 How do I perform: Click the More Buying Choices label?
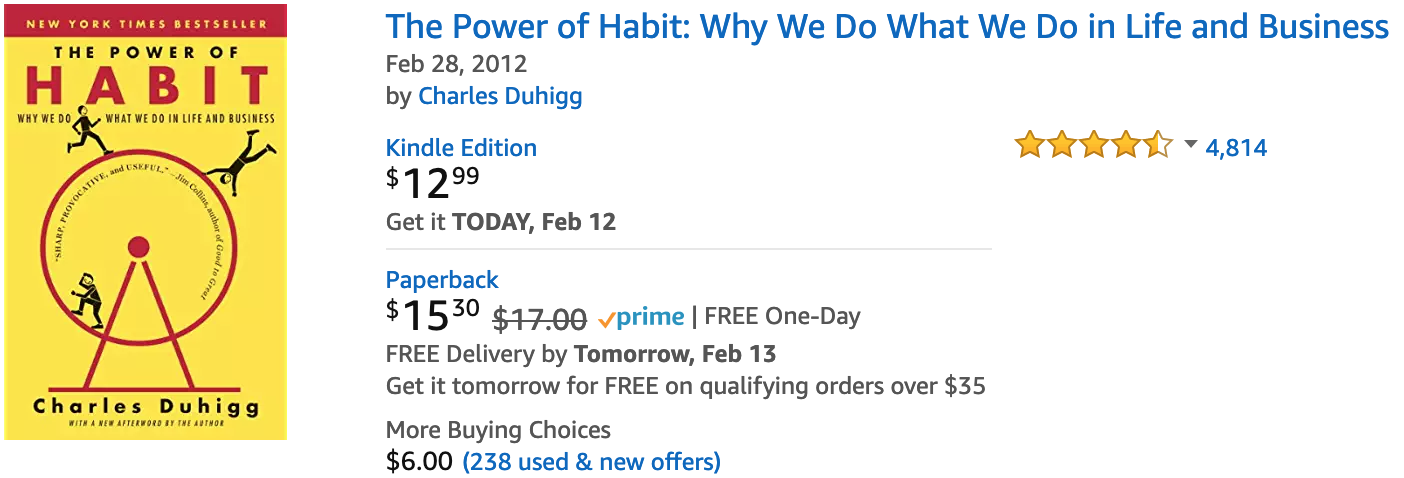[498, 431]
